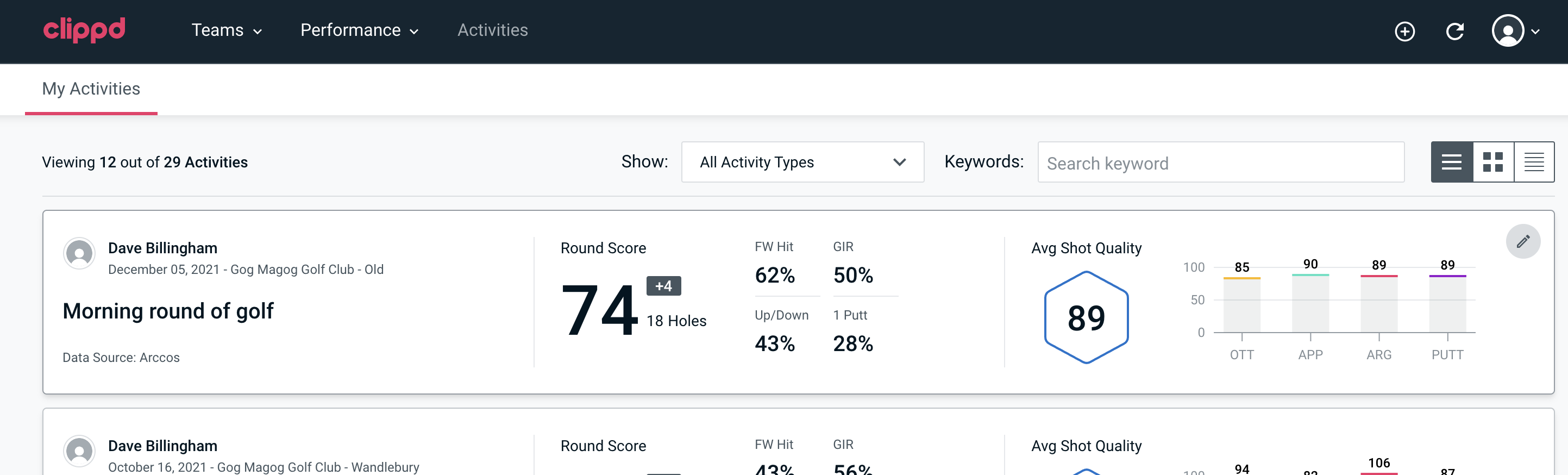Edit the Morning round of golf activity
Screen dimensions: 1568x475
click(1522, 242)
